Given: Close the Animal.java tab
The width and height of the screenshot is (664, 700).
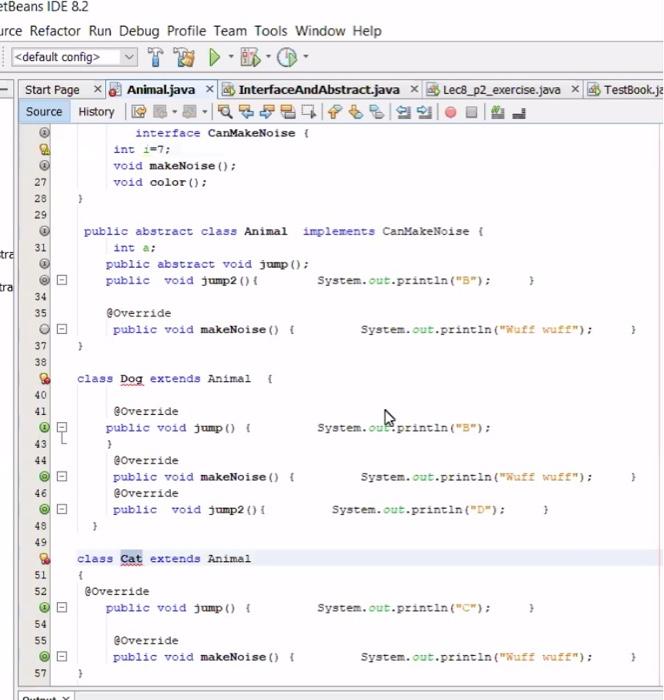Looking at the screenshot, I should tap(209, 89).
